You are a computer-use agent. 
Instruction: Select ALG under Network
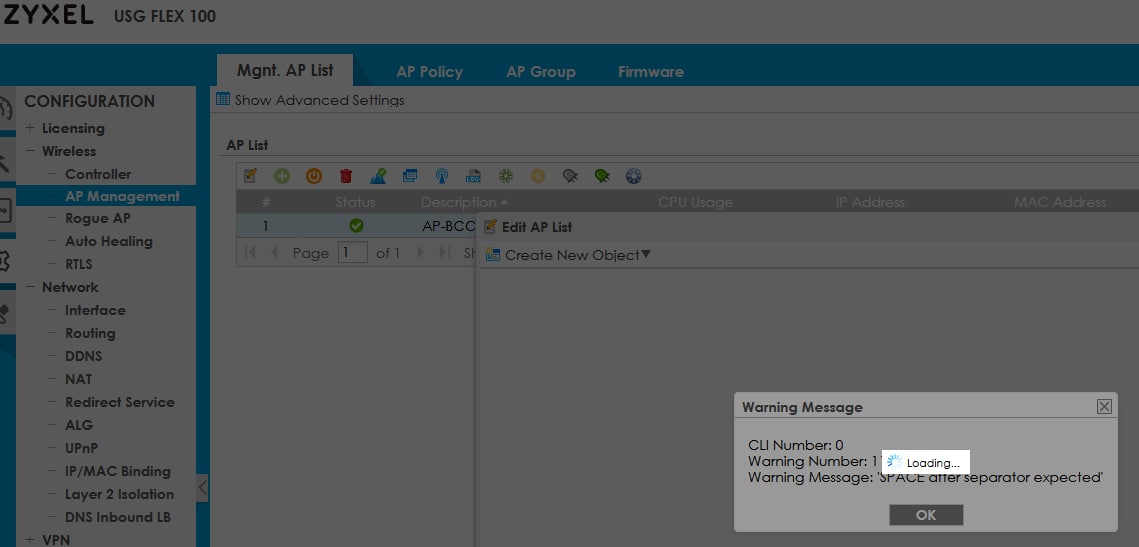tap(78, 425)
